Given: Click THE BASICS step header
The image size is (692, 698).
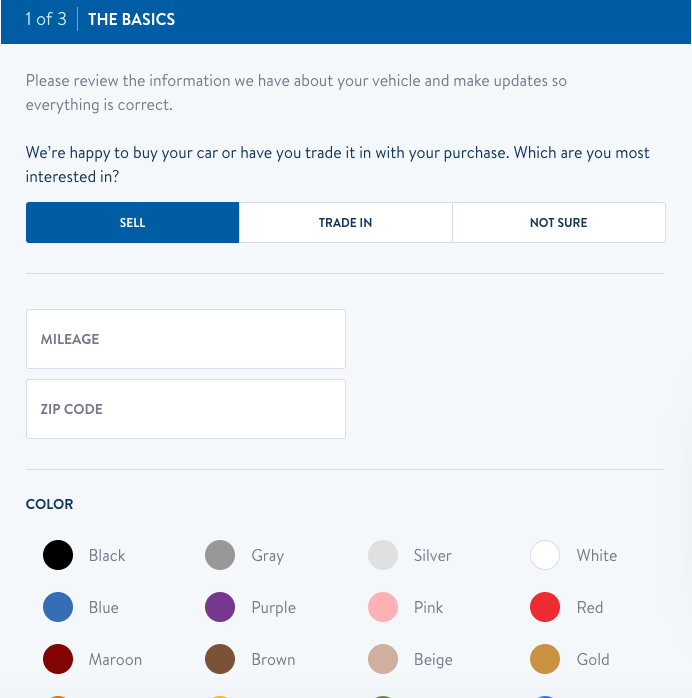Looking at the screenshot, I should pos(131,20).
